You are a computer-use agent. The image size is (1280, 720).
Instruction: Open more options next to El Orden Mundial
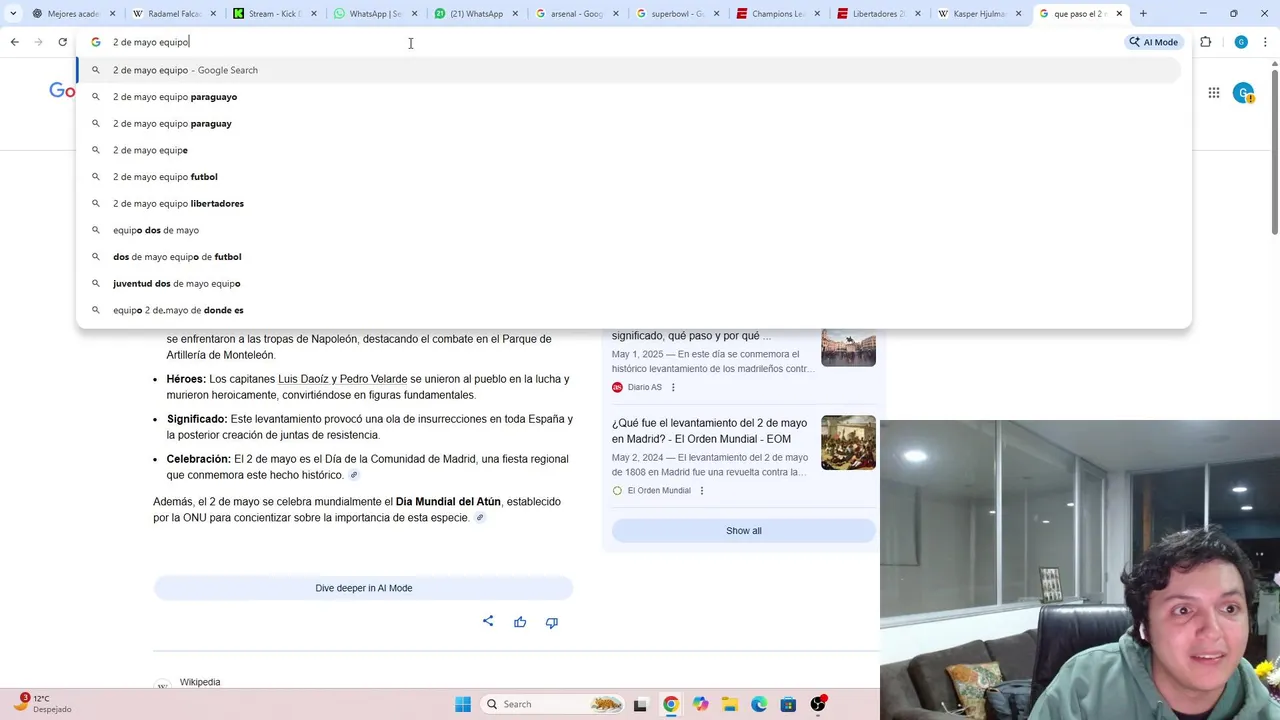[701, 491]
